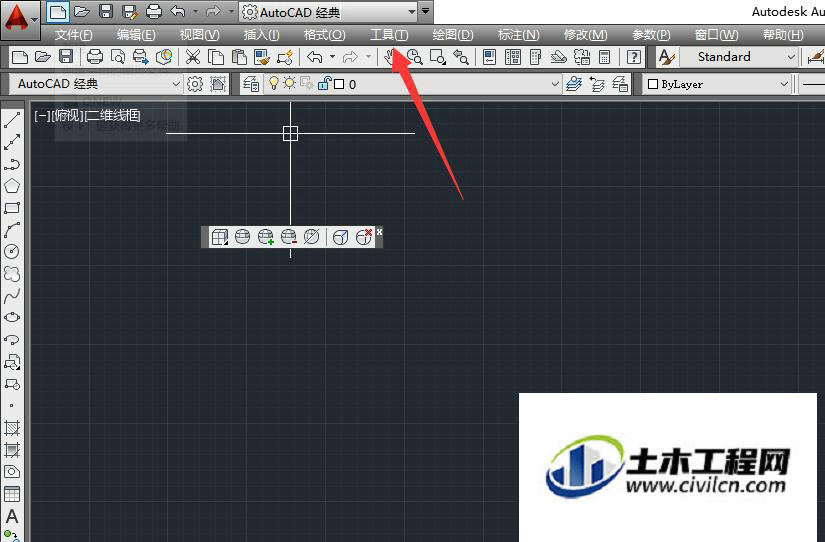The width and height of the screenshot is (825, 542).
Task: Select the Rectangle draw tool
Action: click(12, 208)
